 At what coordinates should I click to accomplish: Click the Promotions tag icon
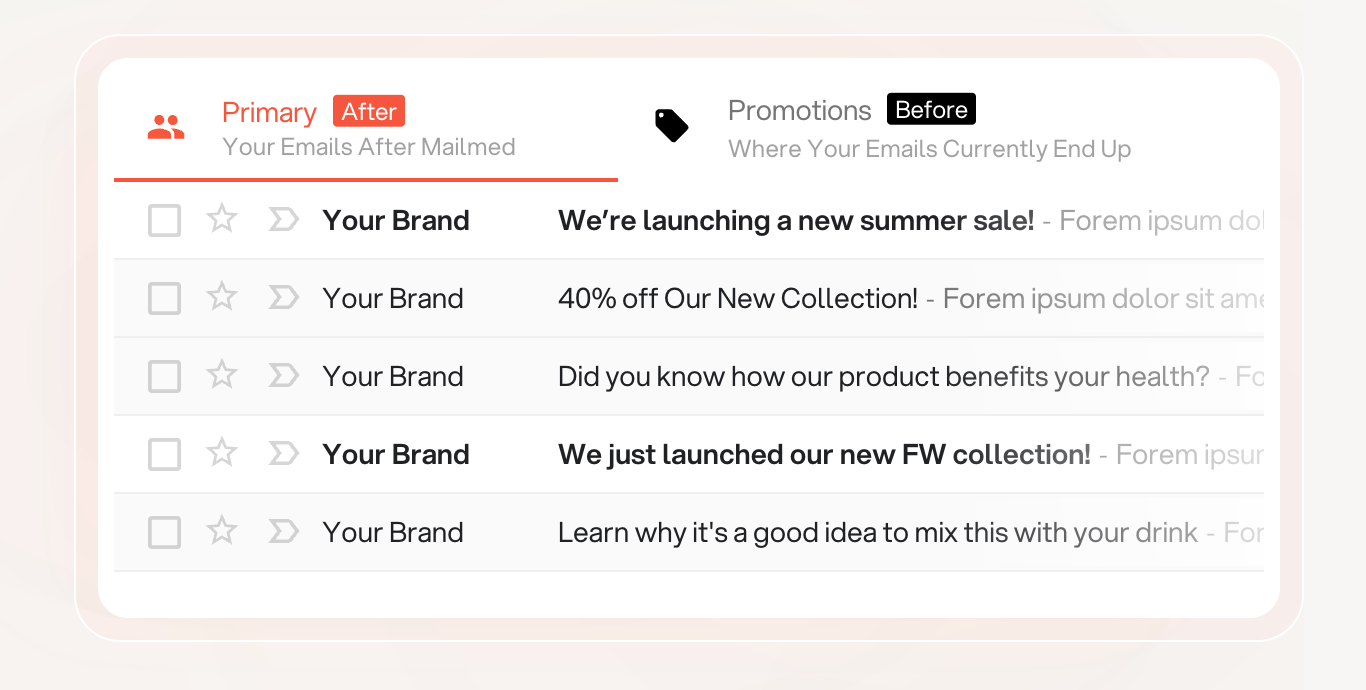pos(671,125)
